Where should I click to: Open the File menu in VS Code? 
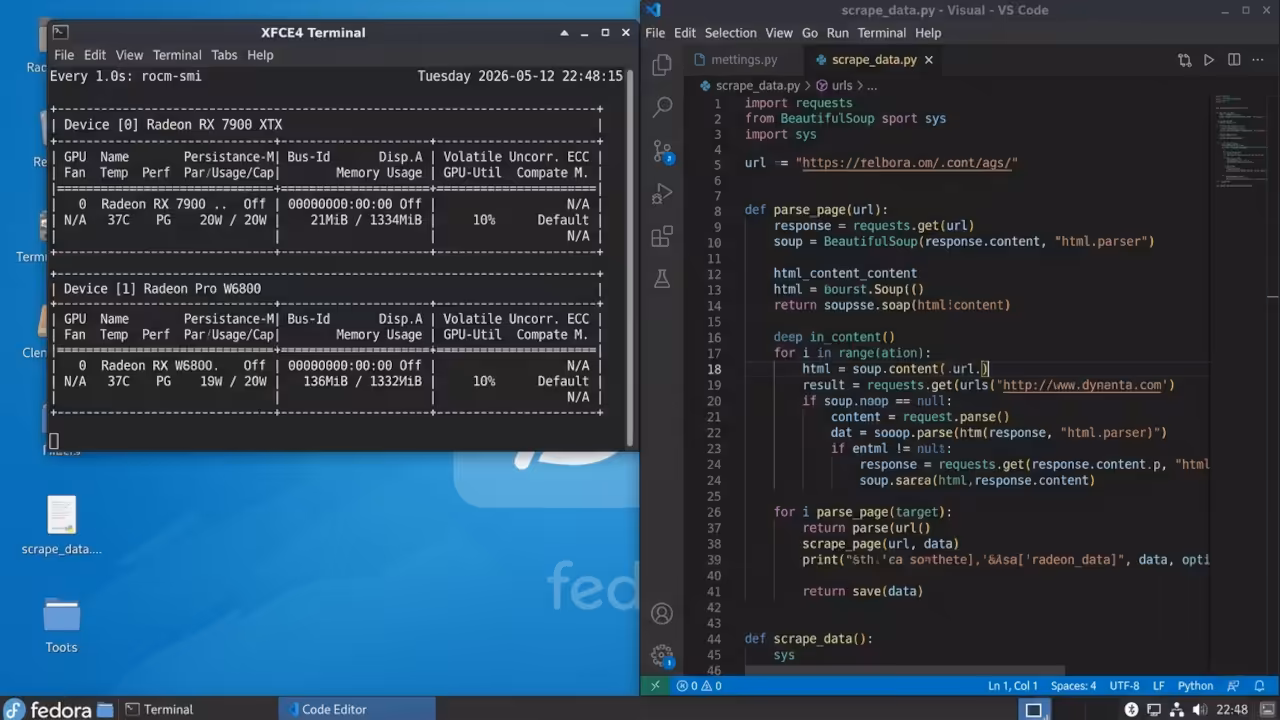pos(656,33)
